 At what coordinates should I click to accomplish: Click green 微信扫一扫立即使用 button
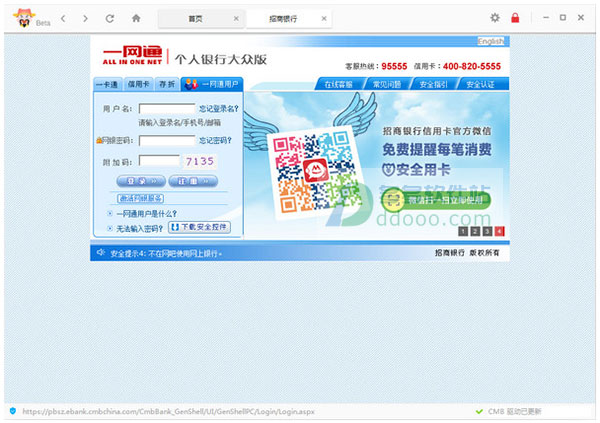tap(436, 200)
